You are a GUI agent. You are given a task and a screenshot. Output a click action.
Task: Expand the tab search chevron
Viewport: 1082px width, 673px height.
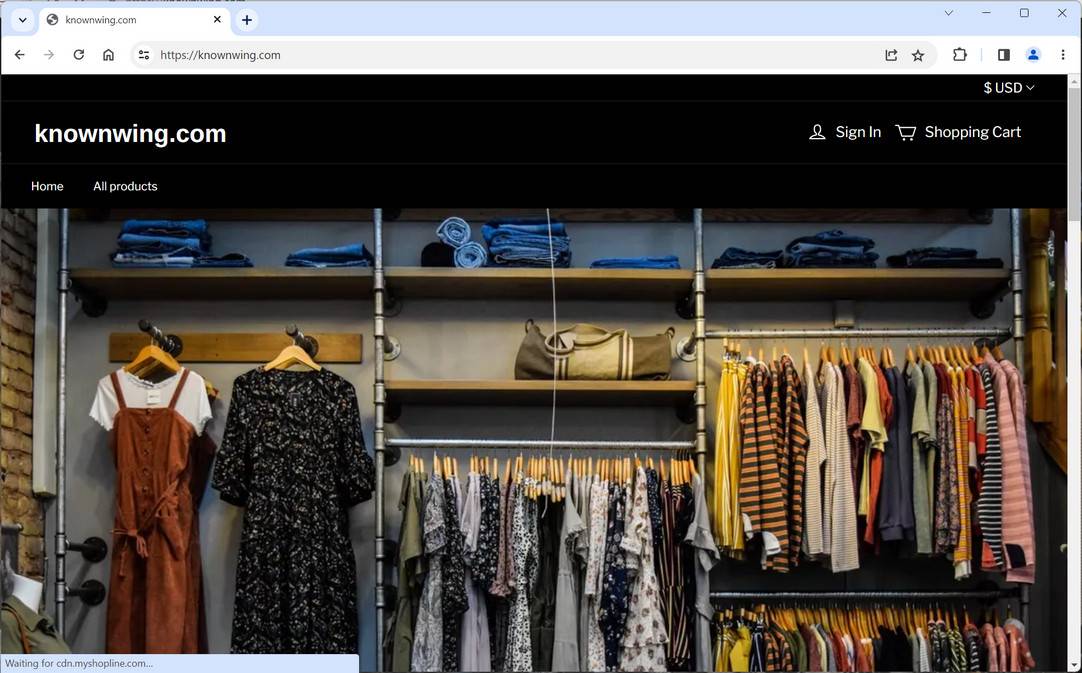[22, 19]
